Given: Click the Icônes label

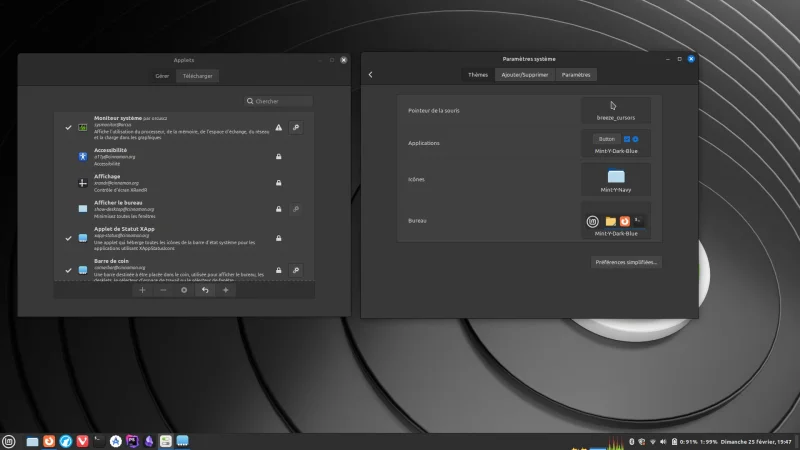Looking at the screenshot, I should (416, 180).
